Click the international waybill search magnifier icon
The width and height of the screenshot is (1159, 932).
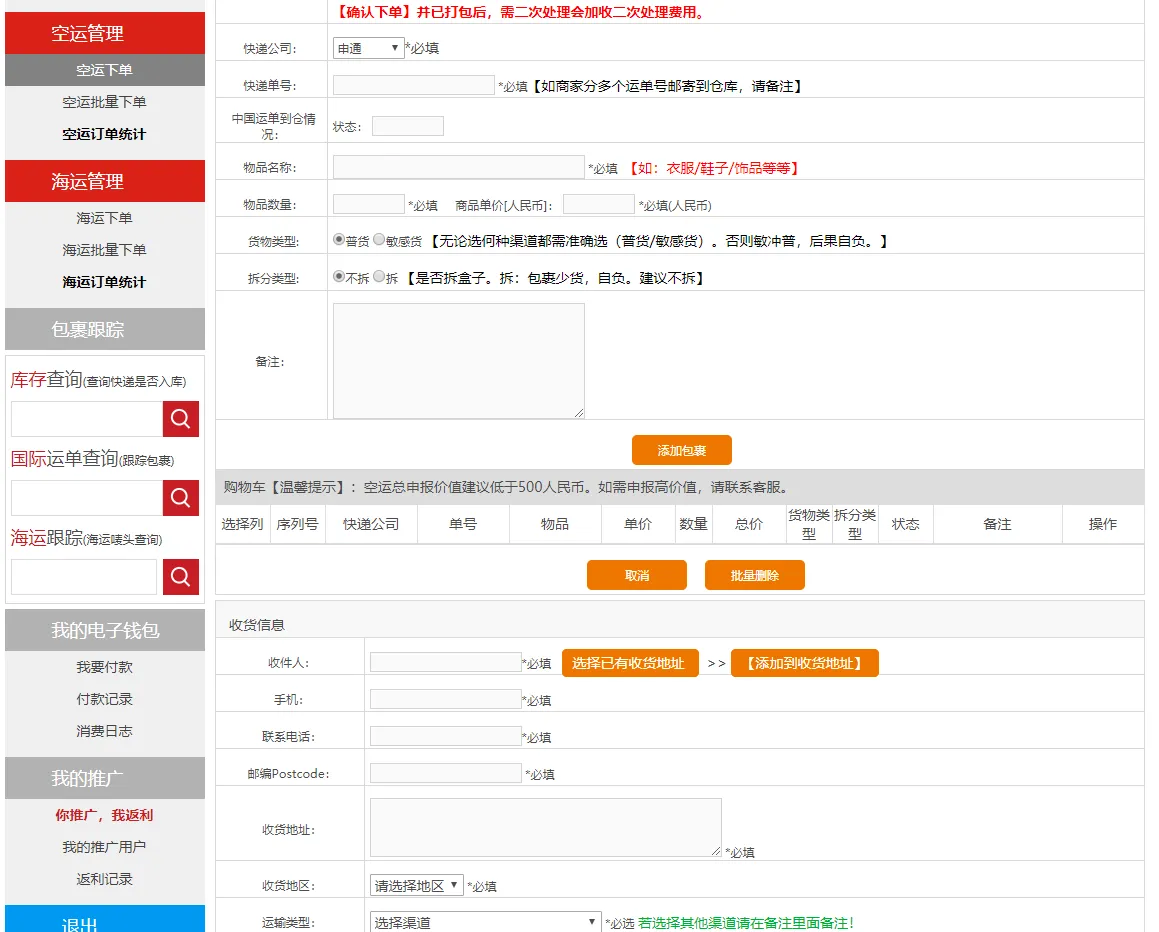pos(182,497)
